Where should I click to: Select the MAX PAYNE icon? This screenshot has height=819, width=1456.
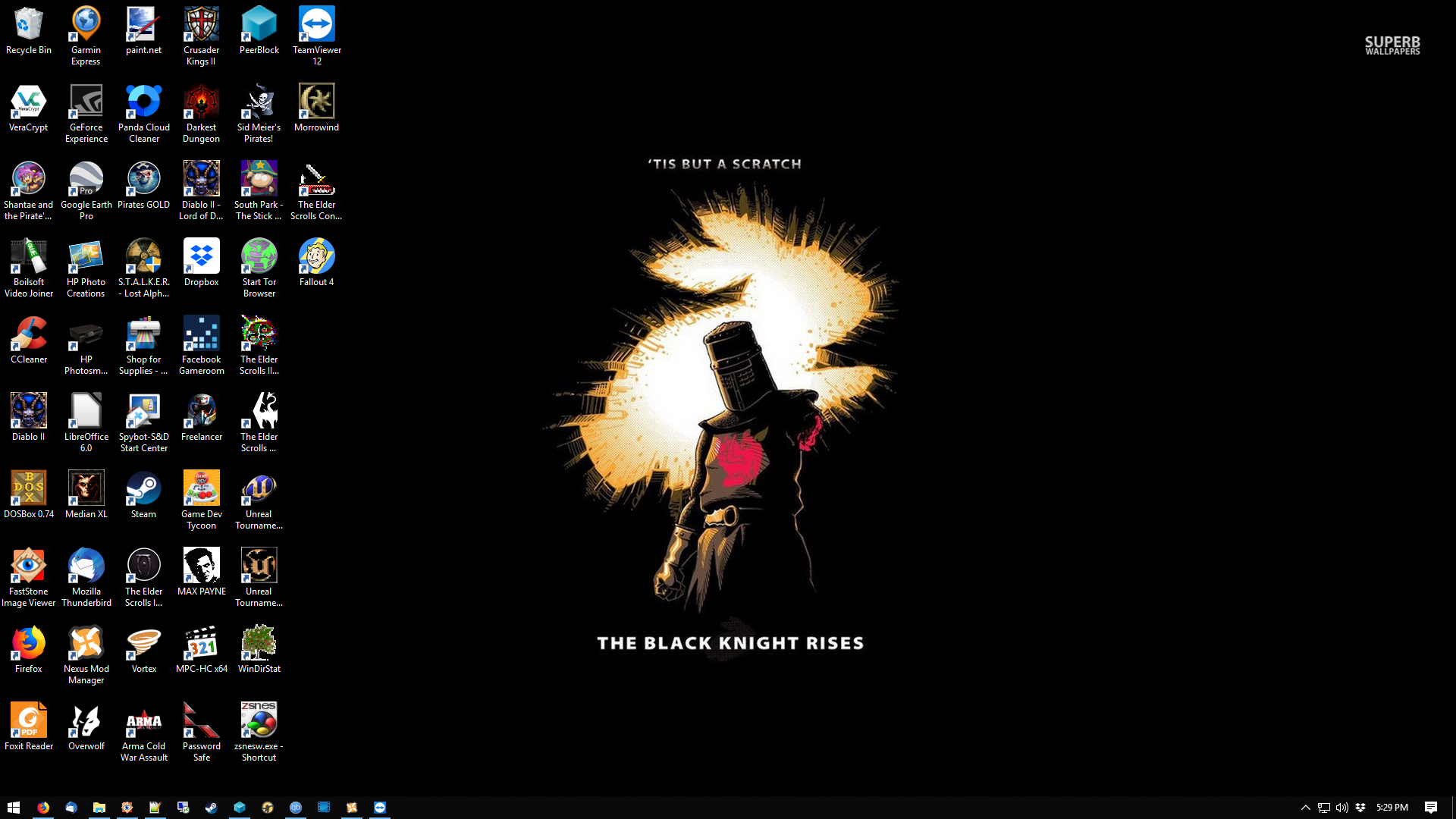click(x=202, y=573)
